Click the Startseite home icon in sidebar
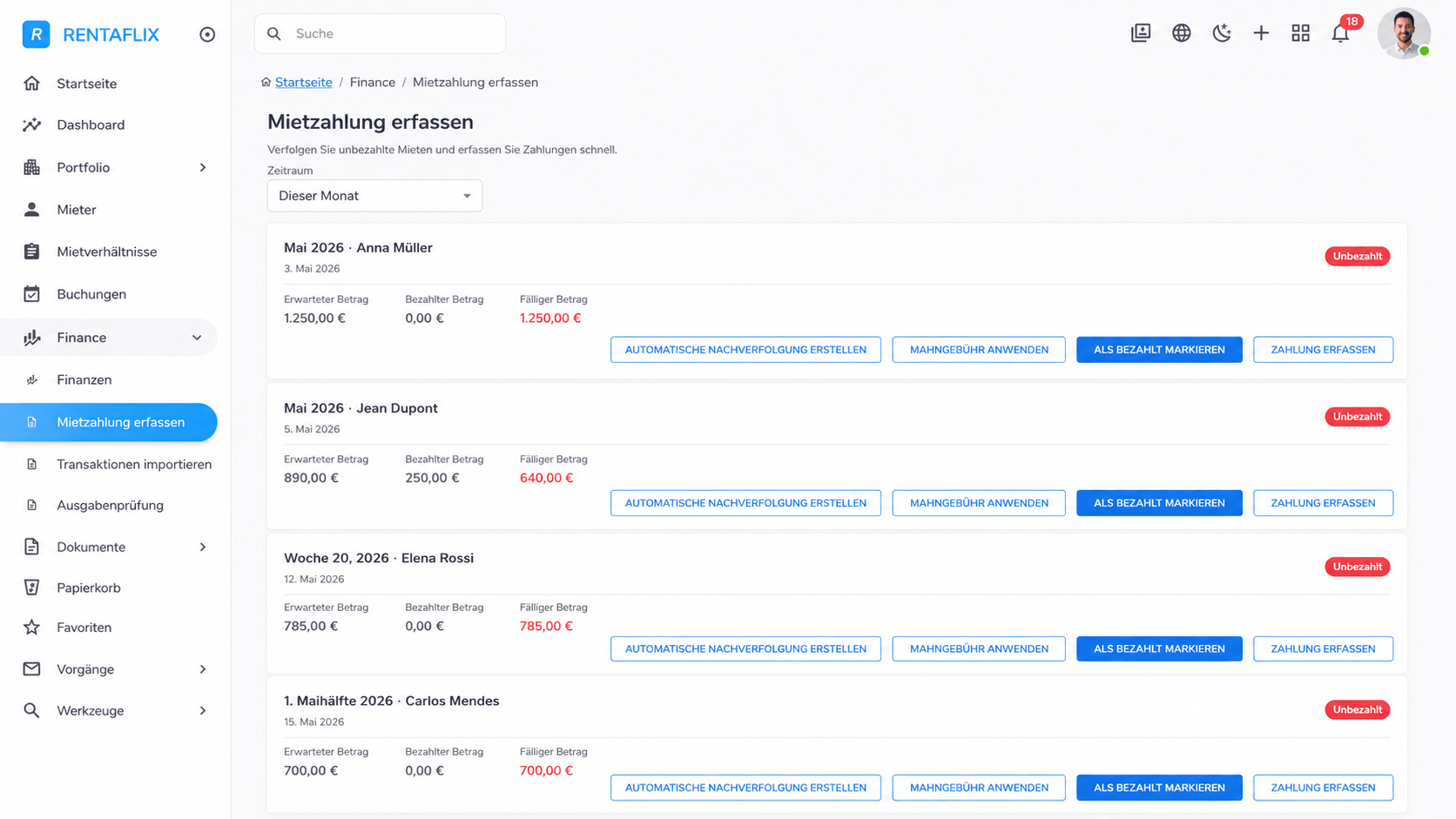The image size is (1456, 819). [32, 84]
